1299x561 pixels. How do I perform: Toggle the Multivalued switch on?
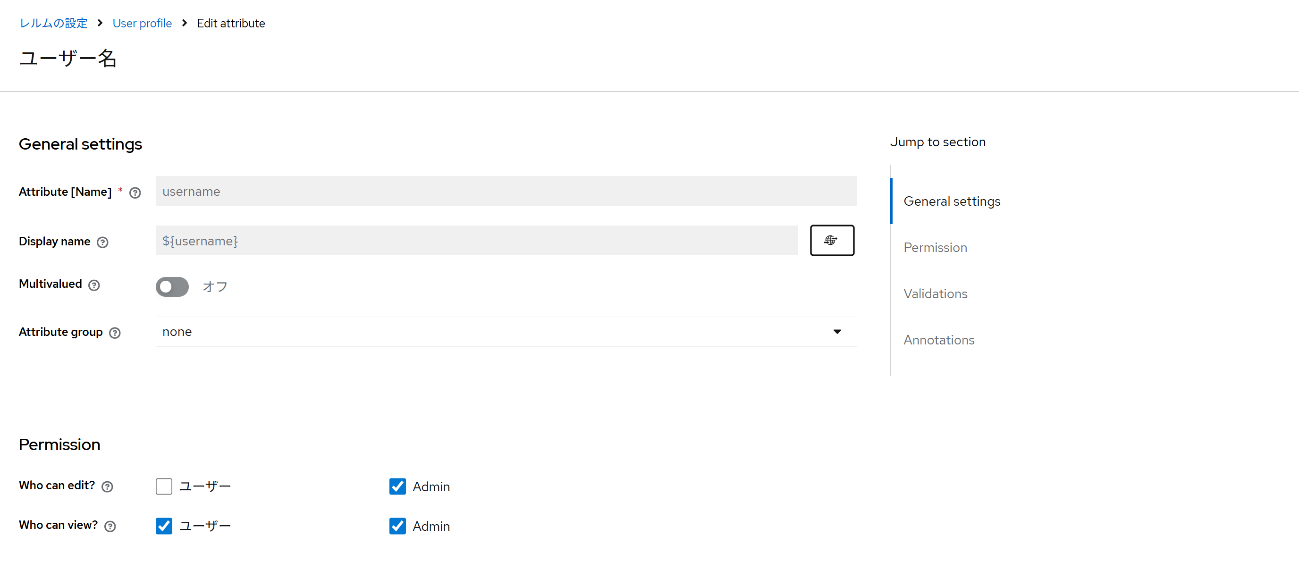tap(172, 287)
